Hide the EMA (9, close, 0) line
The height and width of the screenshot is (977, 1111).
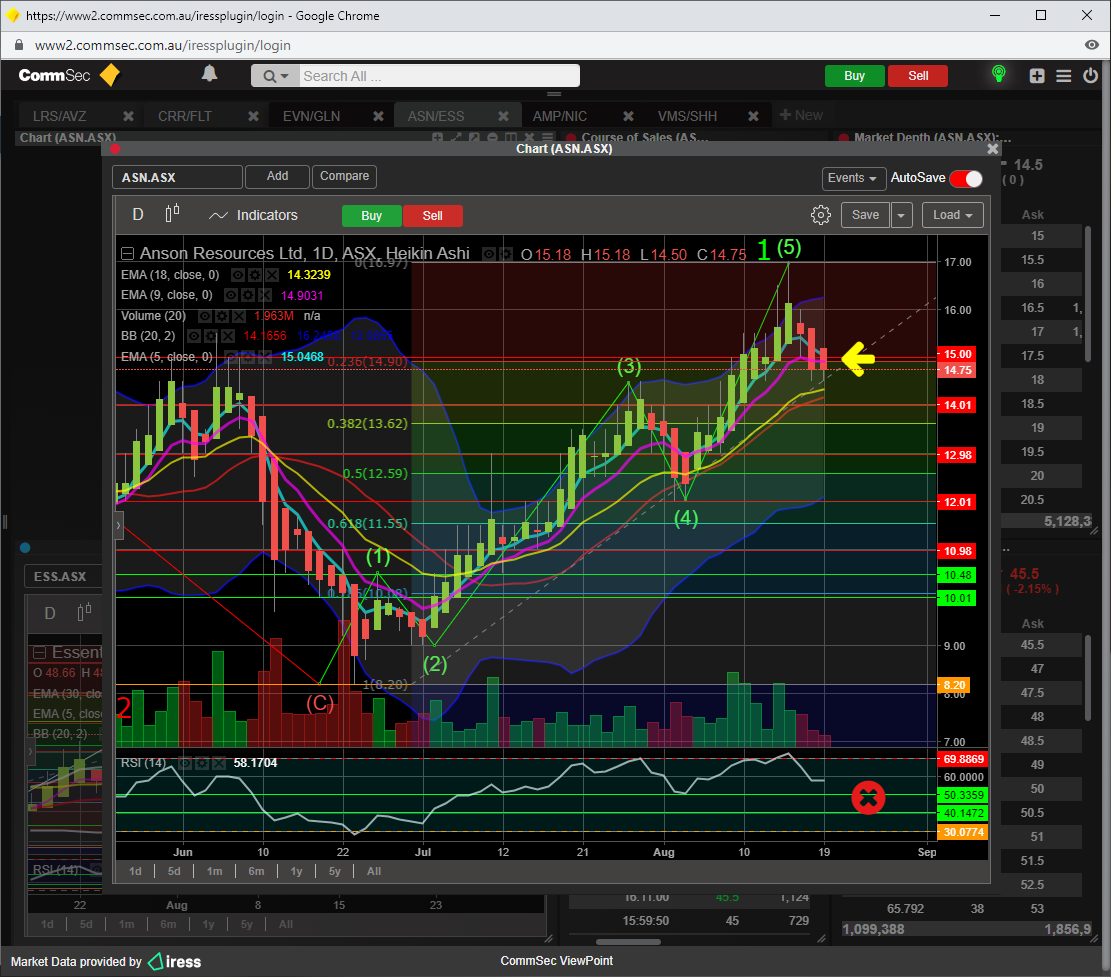(x=231, y=295)
